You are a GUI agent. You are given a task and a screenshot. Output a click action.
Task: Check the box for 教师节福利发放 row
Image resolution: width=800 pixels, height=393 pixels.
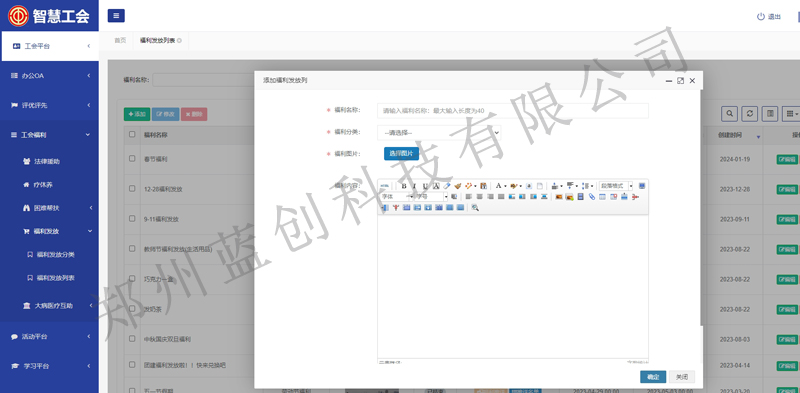coord(132,249)
